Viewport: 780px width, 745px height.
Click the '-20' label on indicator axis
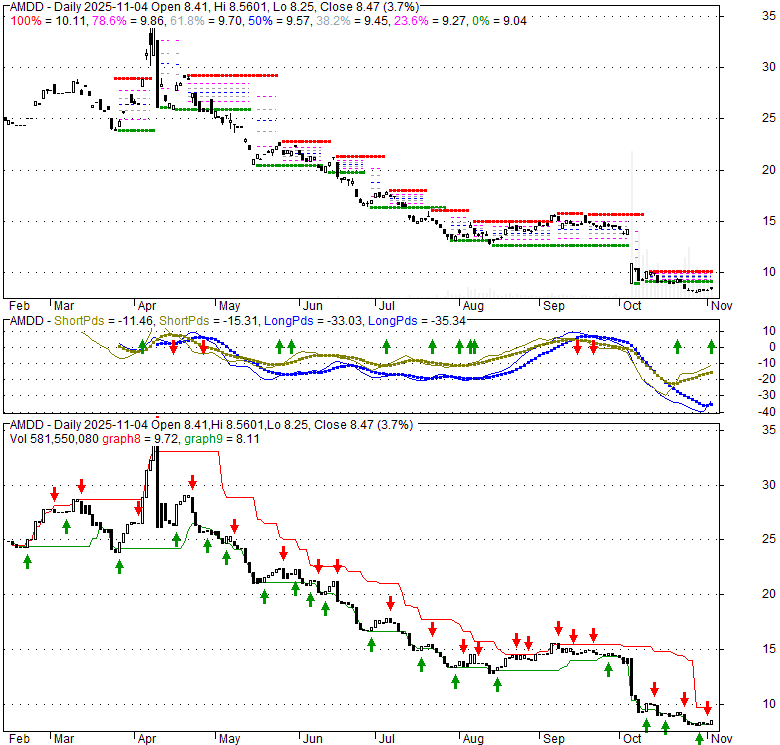767,379
